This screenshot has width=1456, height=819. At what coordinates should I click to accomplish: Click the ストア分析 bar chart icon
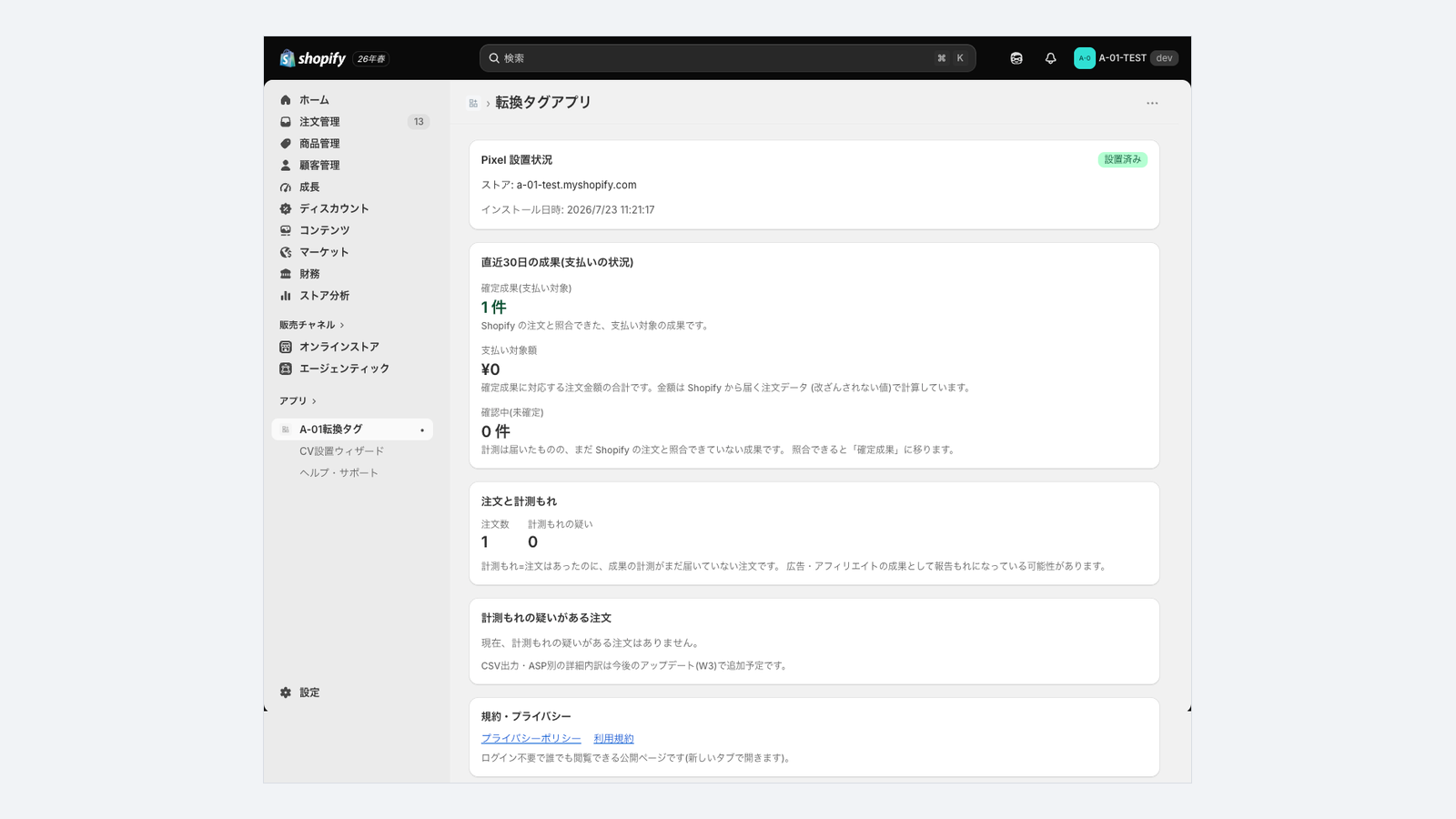pos(286,296)
